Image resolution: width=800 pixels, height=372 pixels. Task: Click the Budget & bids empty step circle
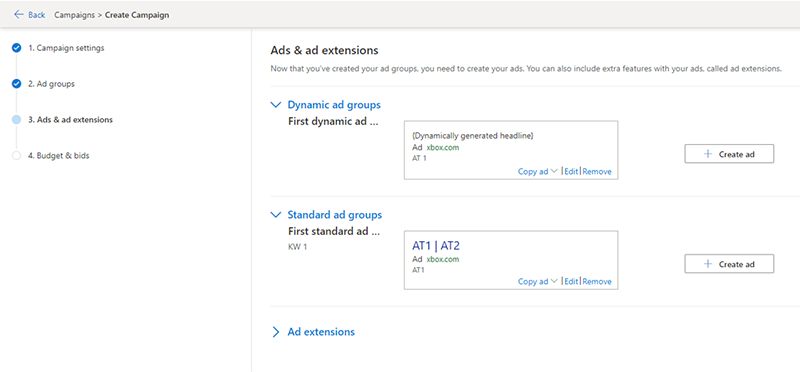[16, 156]
